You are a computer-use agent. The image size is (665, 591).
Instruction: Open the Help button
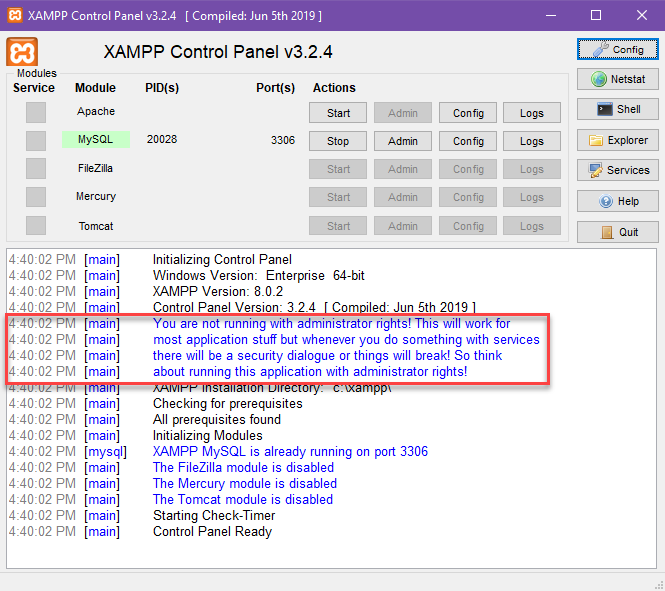point(618,201)
